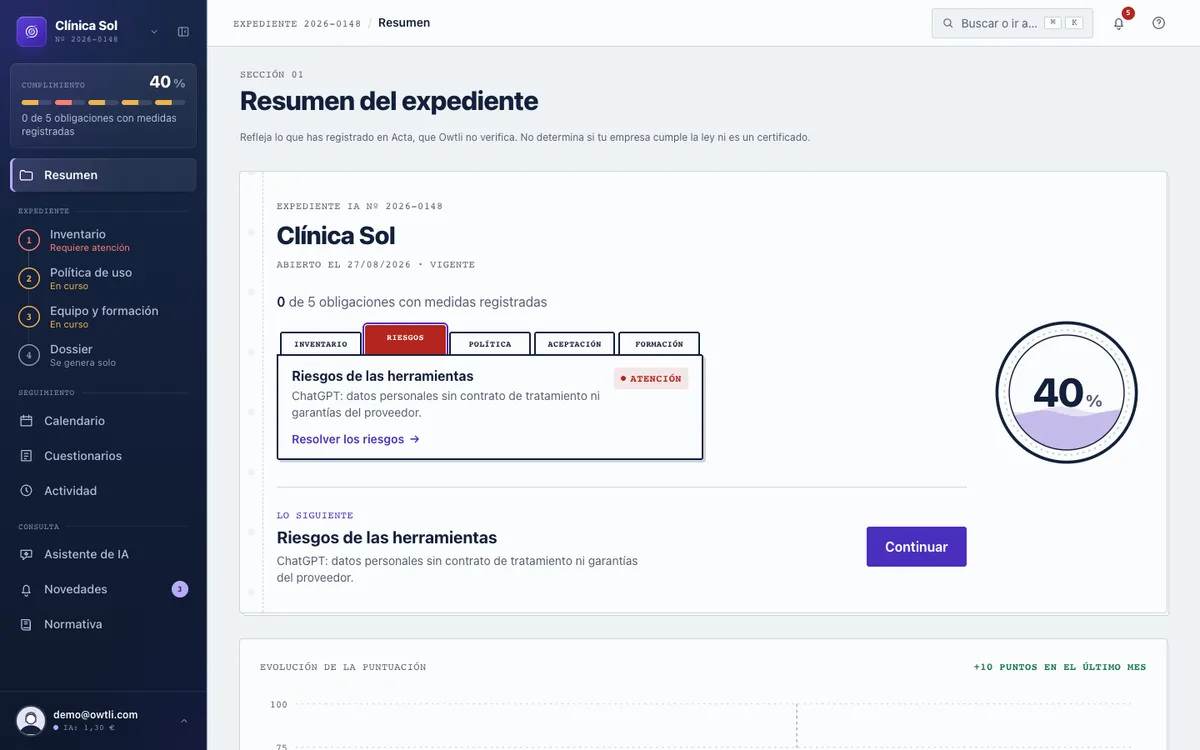Image resolution: width=1200 pixels, height=750 pixels.
Task: Open the help question-mark icon
Action: (x=1158, y=23)
